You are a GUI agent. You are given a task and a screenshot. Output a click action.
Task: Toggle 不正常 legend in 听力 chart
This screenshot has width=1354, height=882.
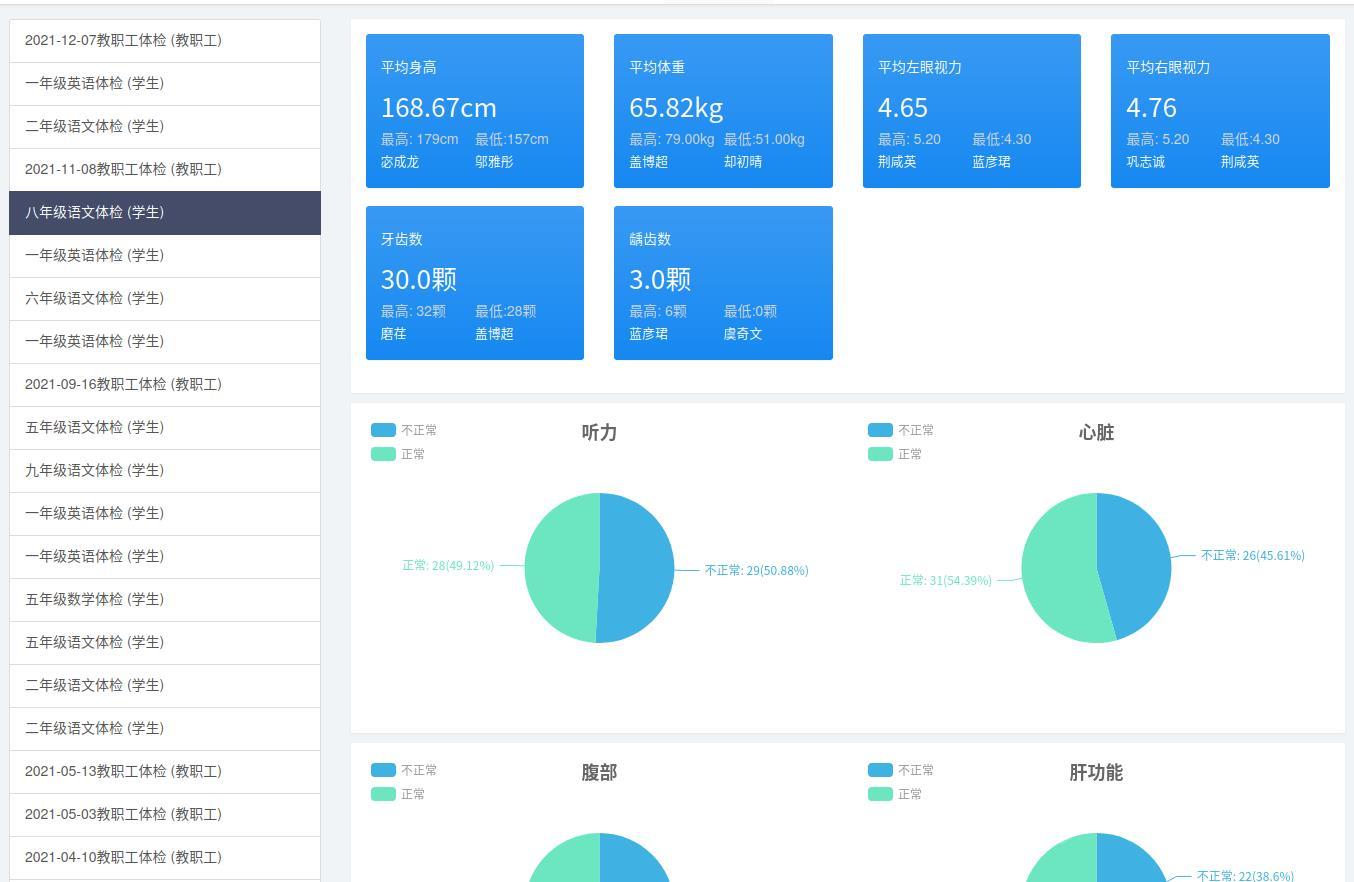coord(404,430)
